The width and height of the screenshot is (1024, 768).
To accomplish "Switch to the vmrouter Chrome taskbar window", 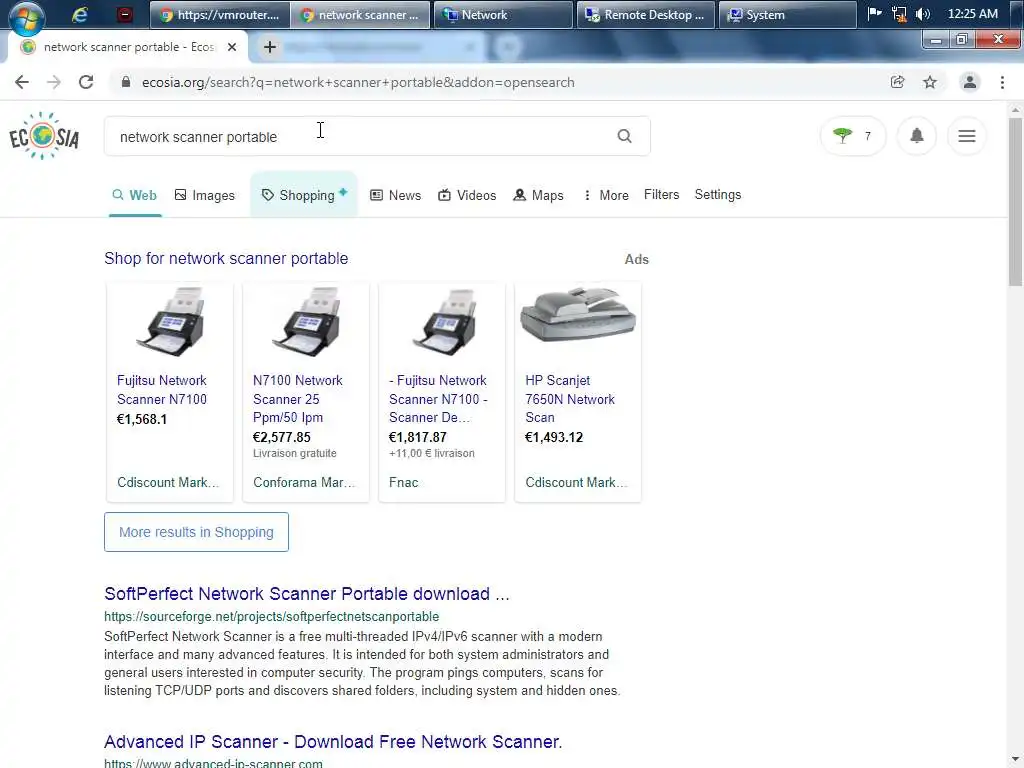I will tap(219, 14).
